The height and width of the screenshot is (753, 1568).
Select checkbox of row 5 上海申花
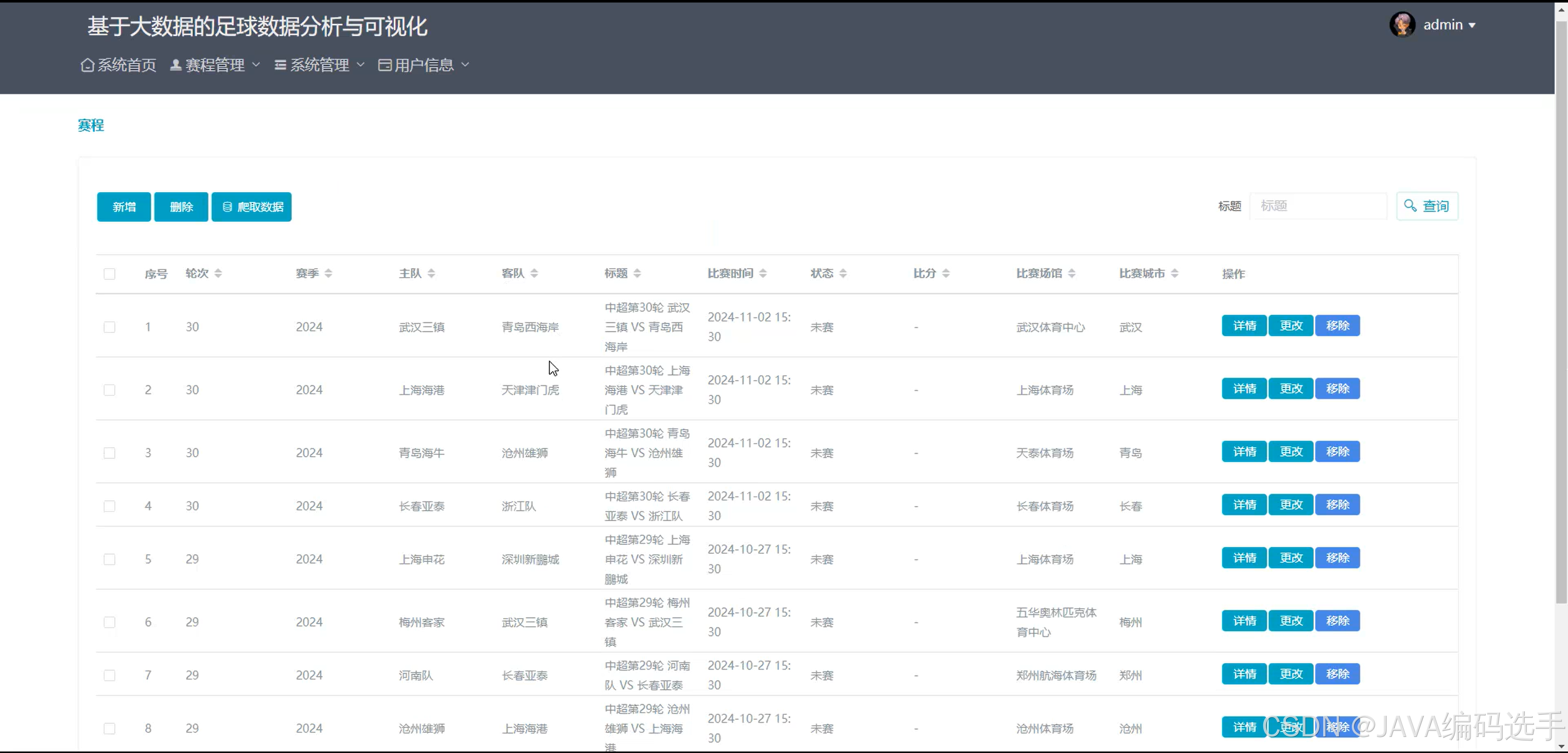click(110, 559)
